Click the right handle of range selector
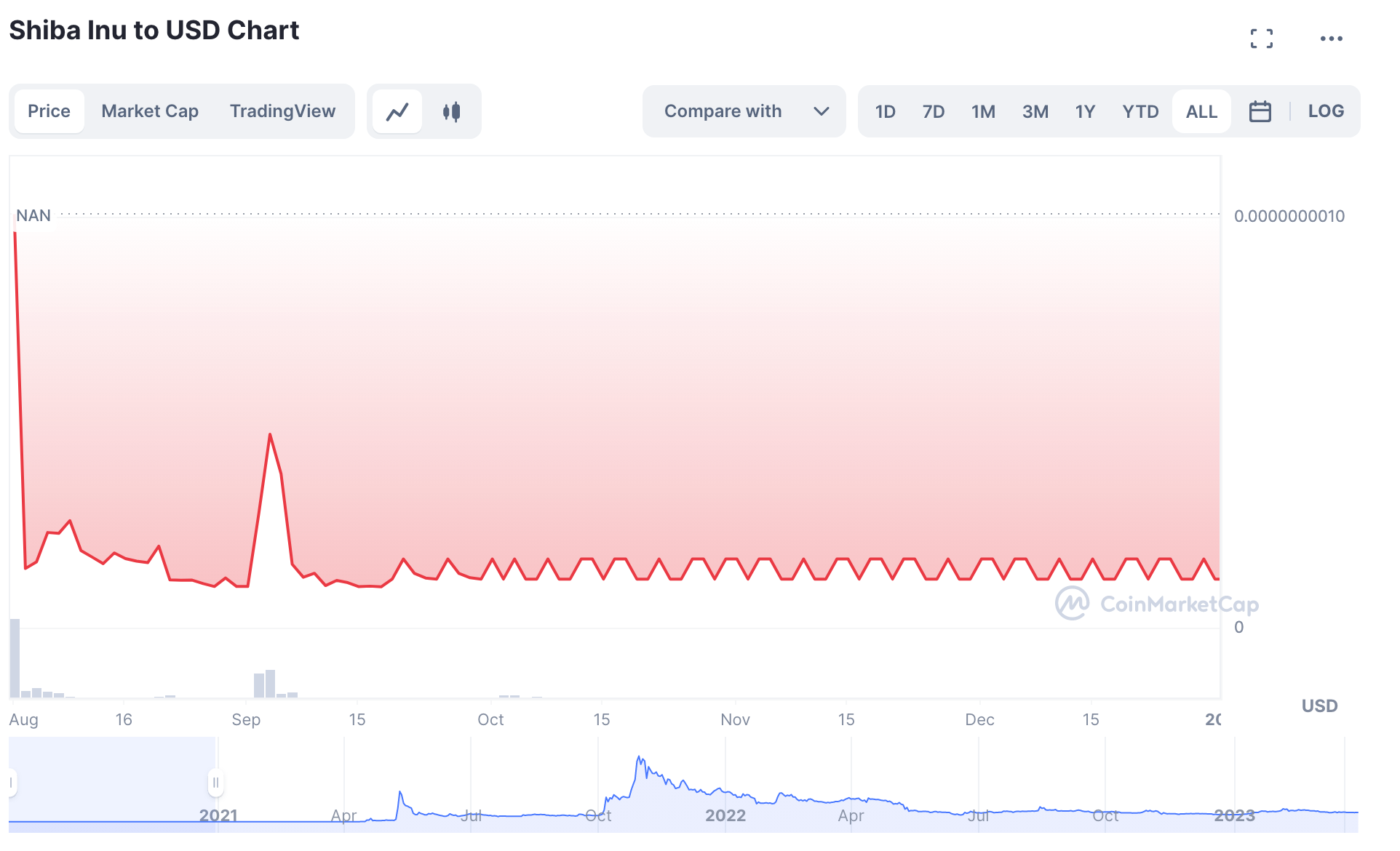The height and width of the screenshot is (851, 1400). point(215,783)
